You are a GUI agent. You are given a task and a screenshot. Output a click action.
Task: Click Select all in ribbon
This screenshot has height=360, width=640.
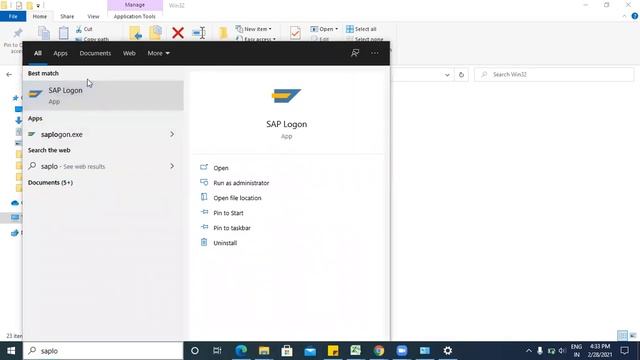click(361, 29)
